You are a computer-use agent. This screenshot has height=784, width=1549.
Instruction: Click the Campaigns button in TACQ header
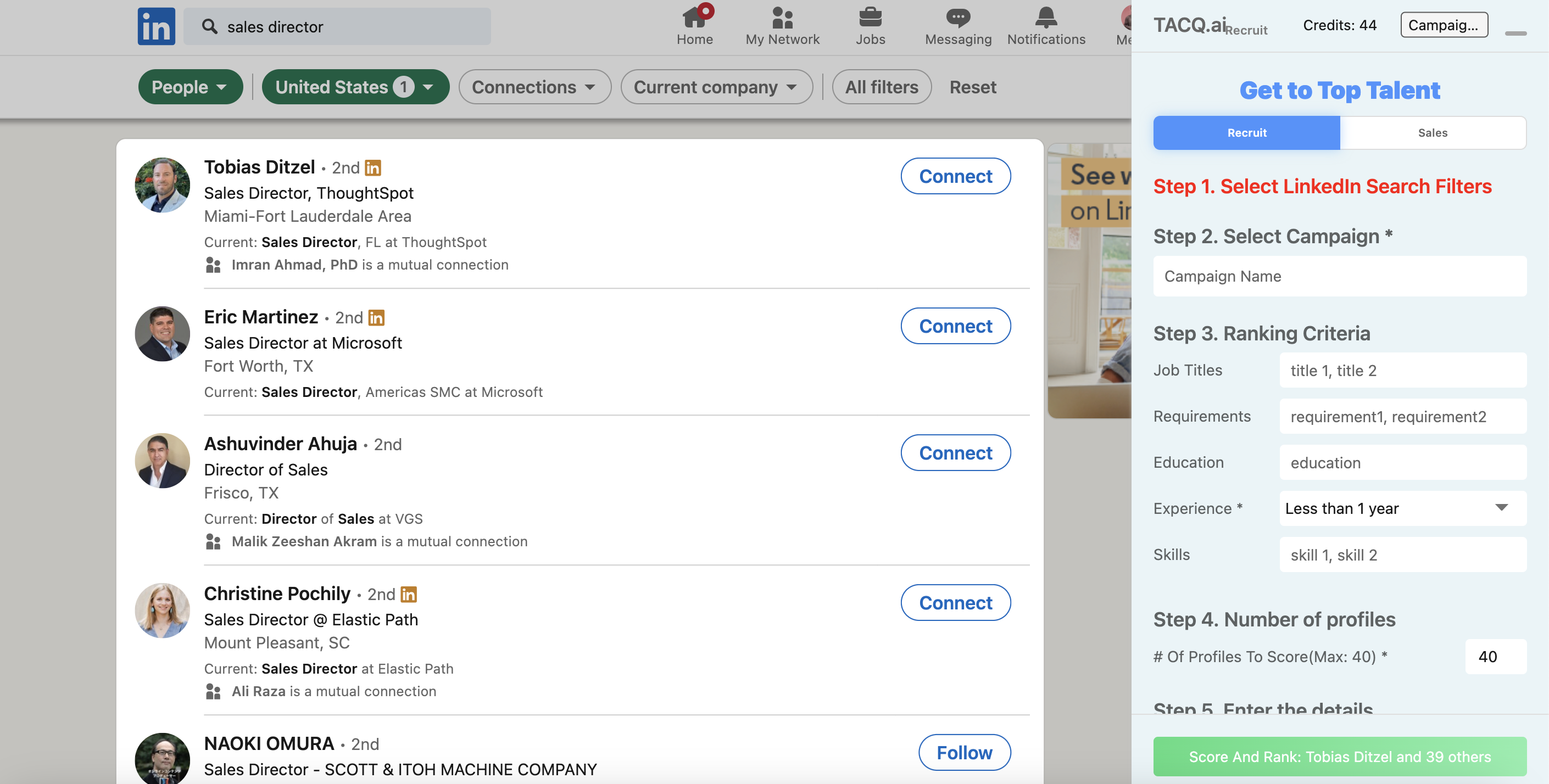(x=1444, y=25)
